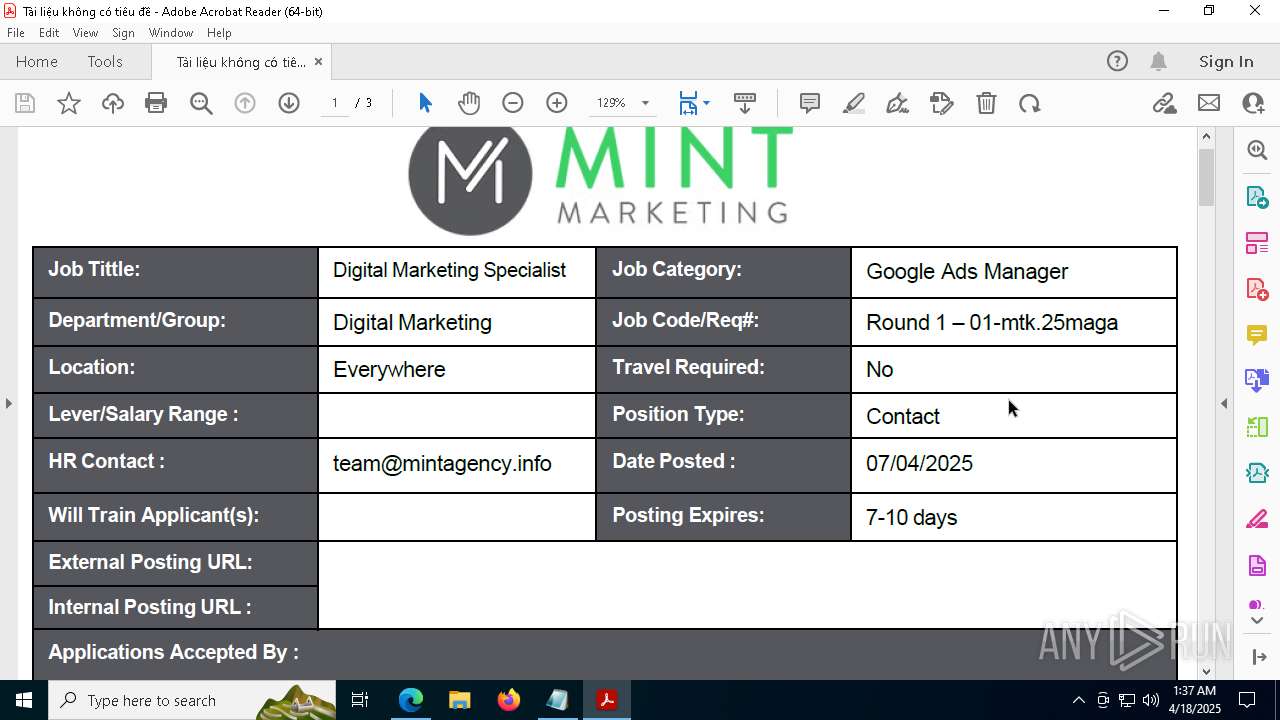Open notifications bell

(x=1158, y=61)
